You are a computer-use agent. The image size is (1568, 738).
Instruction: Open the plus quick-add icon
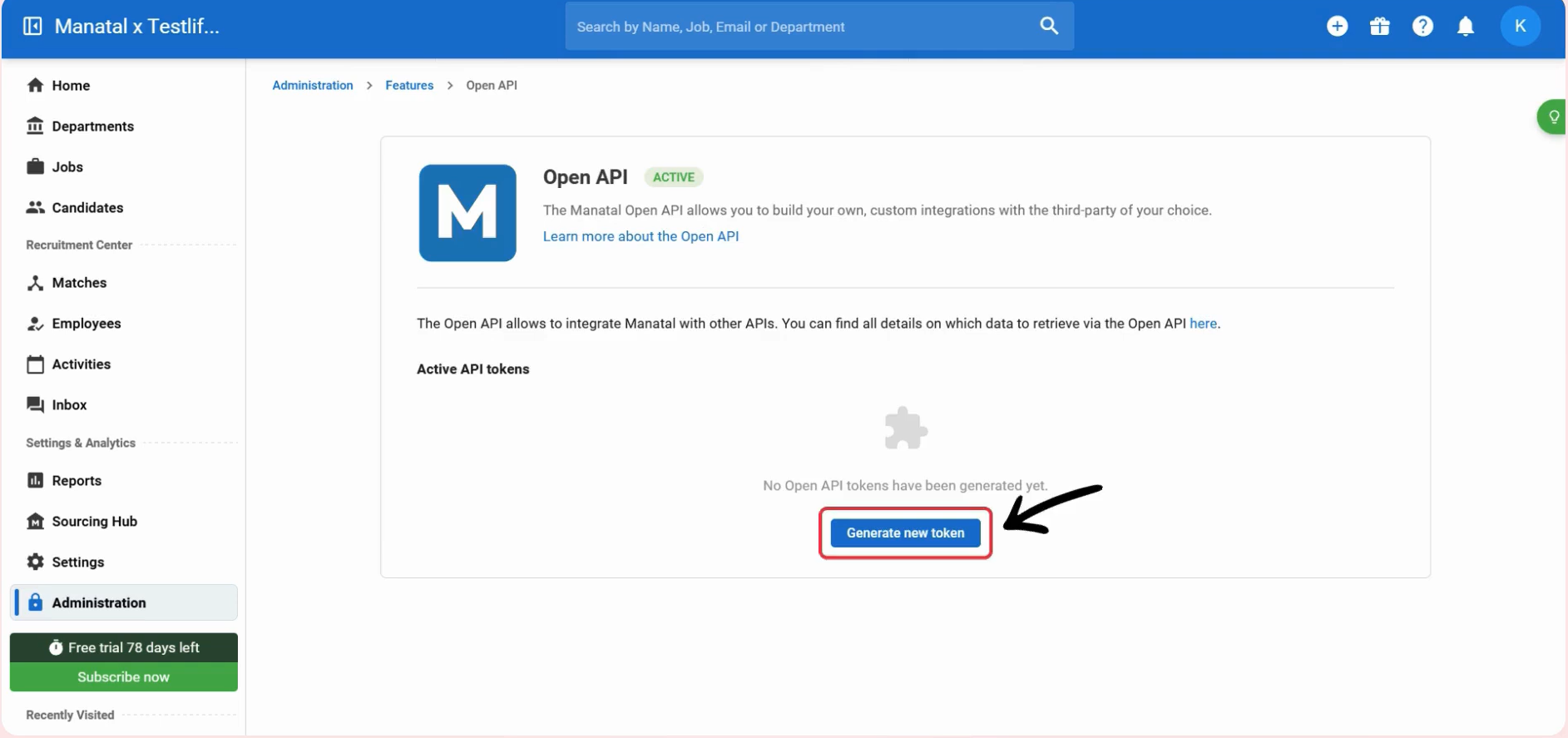coord(1337,27)
